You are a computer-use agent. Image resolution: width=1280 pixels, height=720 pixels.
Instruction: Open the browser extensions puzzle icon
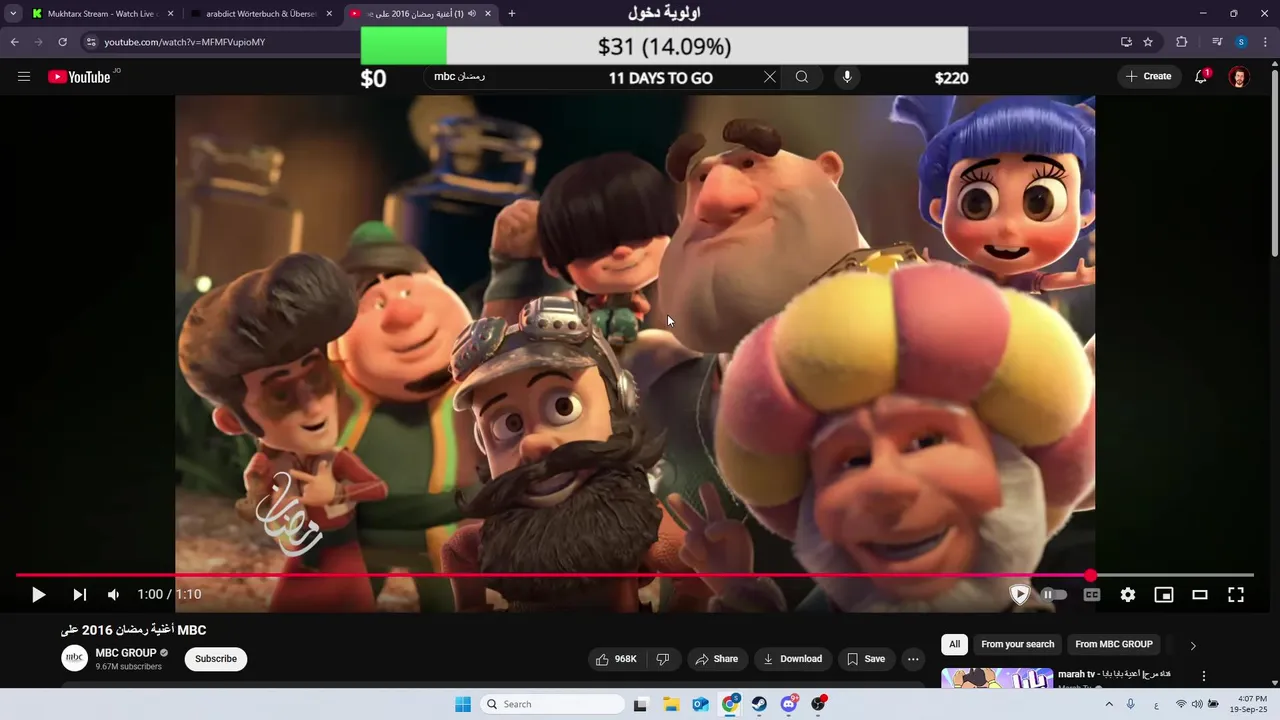pyautogui.click(x=1182, y=42)
